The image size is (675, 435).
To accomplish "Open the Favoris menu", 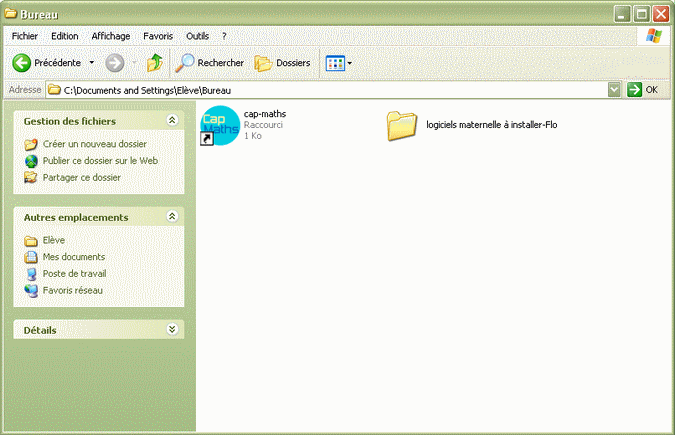I will [158, 36].
